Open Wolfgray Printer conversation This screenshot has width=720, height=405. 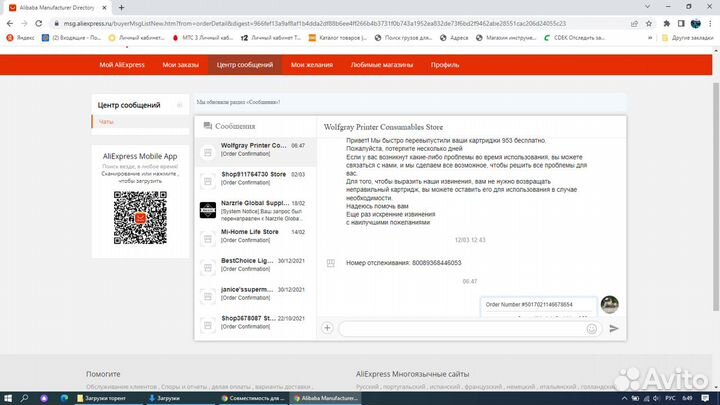click(255, 152)
